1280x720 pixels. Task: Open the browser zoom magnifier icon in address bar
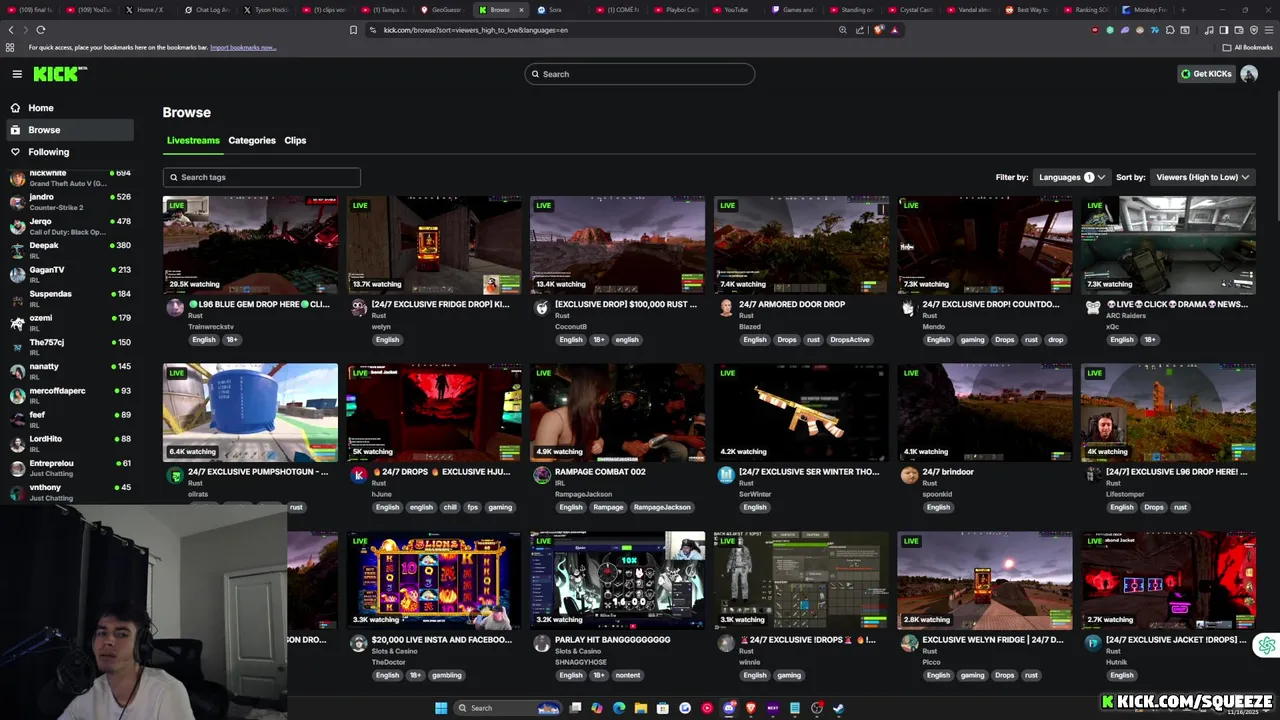843,30
